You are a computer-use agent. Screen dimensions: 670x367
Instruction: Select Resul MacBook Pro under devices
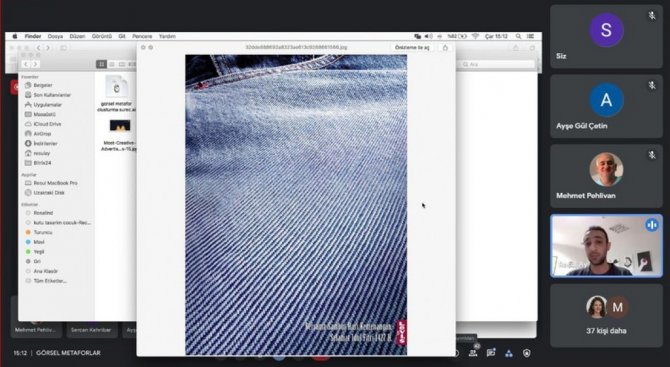pos(51,183)
